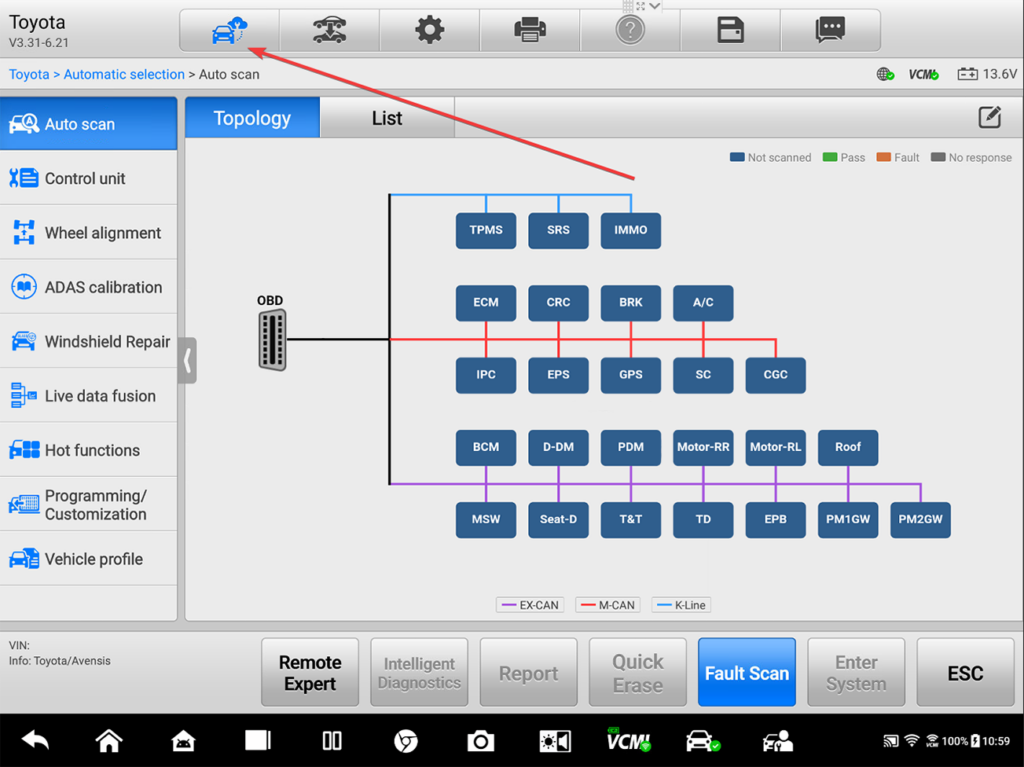Click the Intelligent Diagnostics button
This screenshot has width=1024, height=767.
419,672
